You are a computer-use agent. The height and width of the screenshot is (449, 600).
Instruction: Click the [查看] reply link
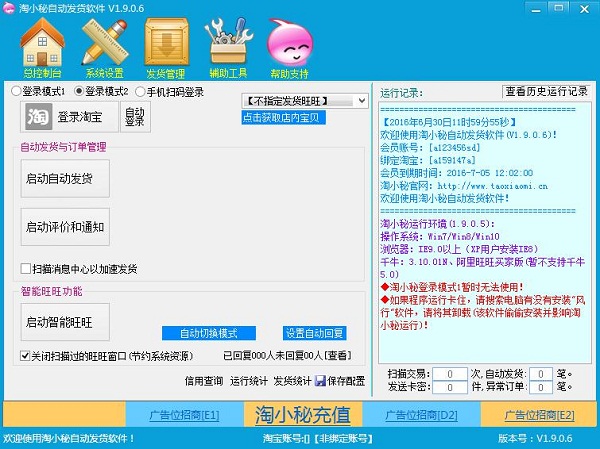click(x=338, y=356)
